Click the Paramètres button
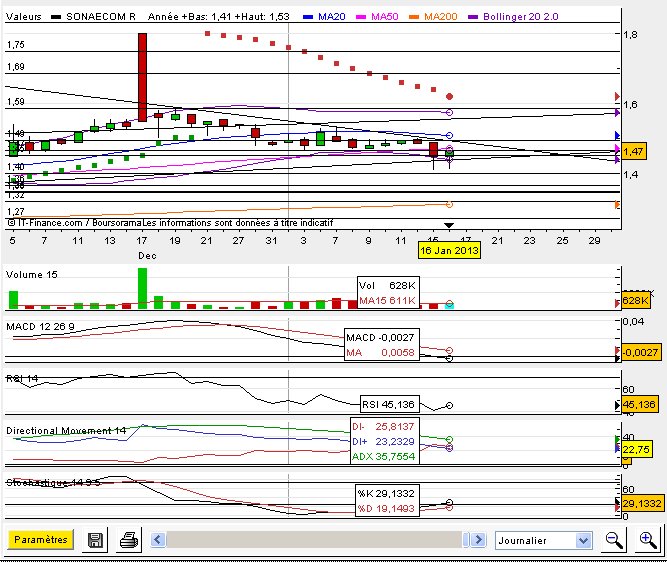 click(40, 539)
